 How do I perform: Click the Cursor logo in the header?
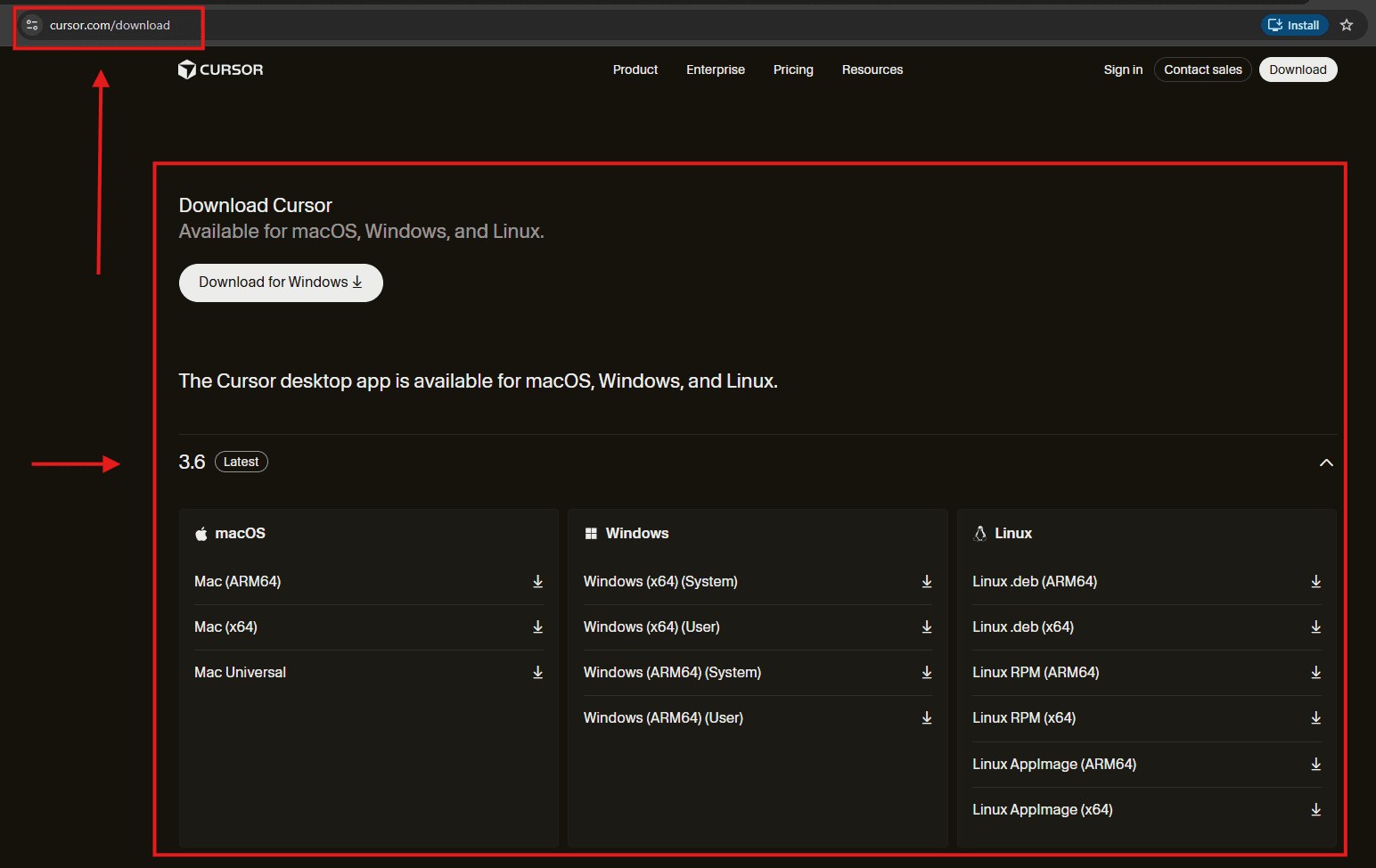(220, 70)
